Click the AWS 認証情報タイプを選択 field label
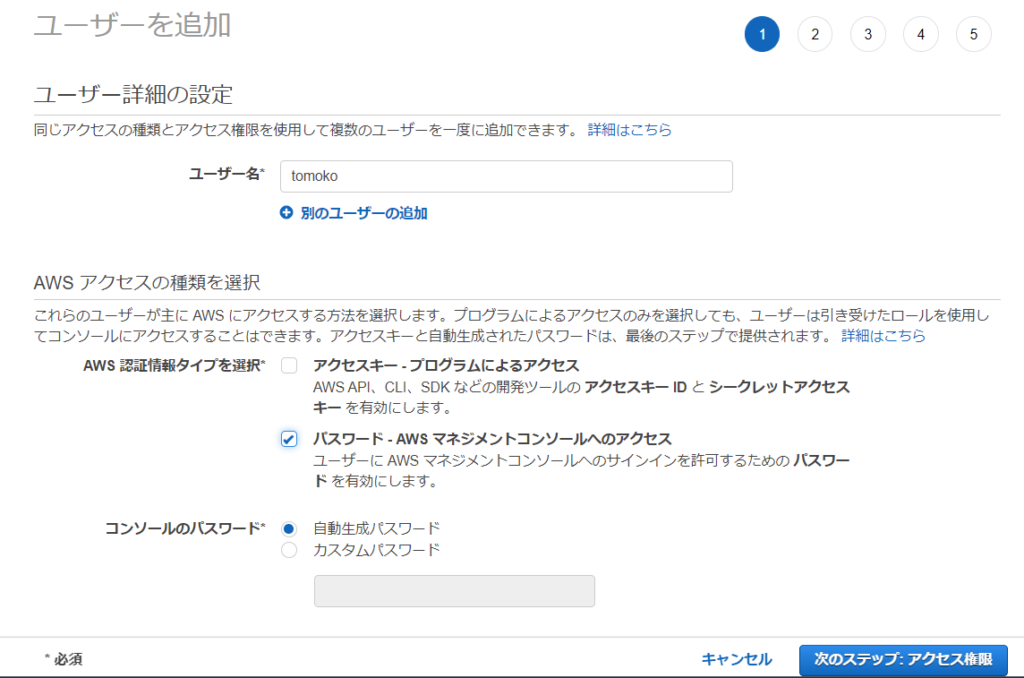The height and width of the screenshot is (678, 1024). click(174, 366)
